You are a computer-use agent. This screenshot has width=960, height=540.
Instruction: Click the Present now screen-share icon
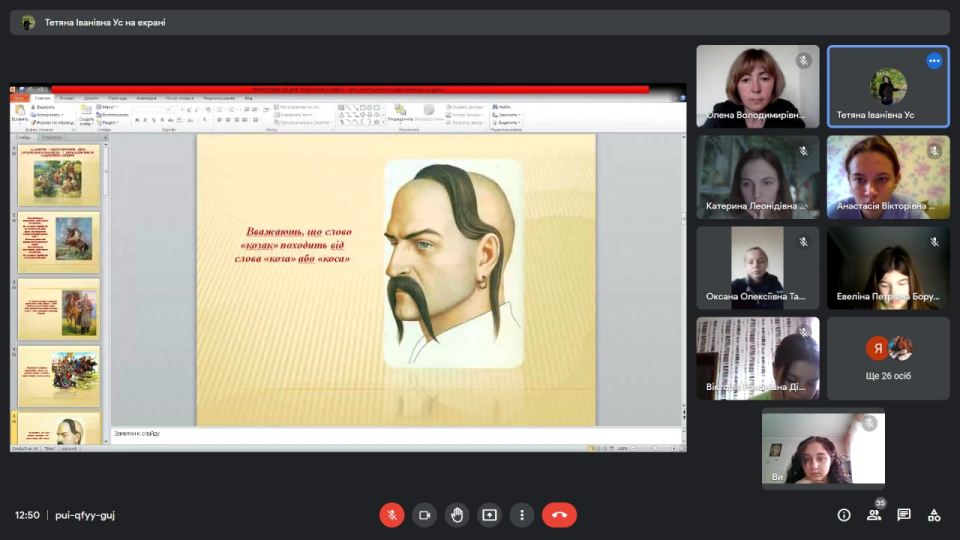[x=489, y=515]
